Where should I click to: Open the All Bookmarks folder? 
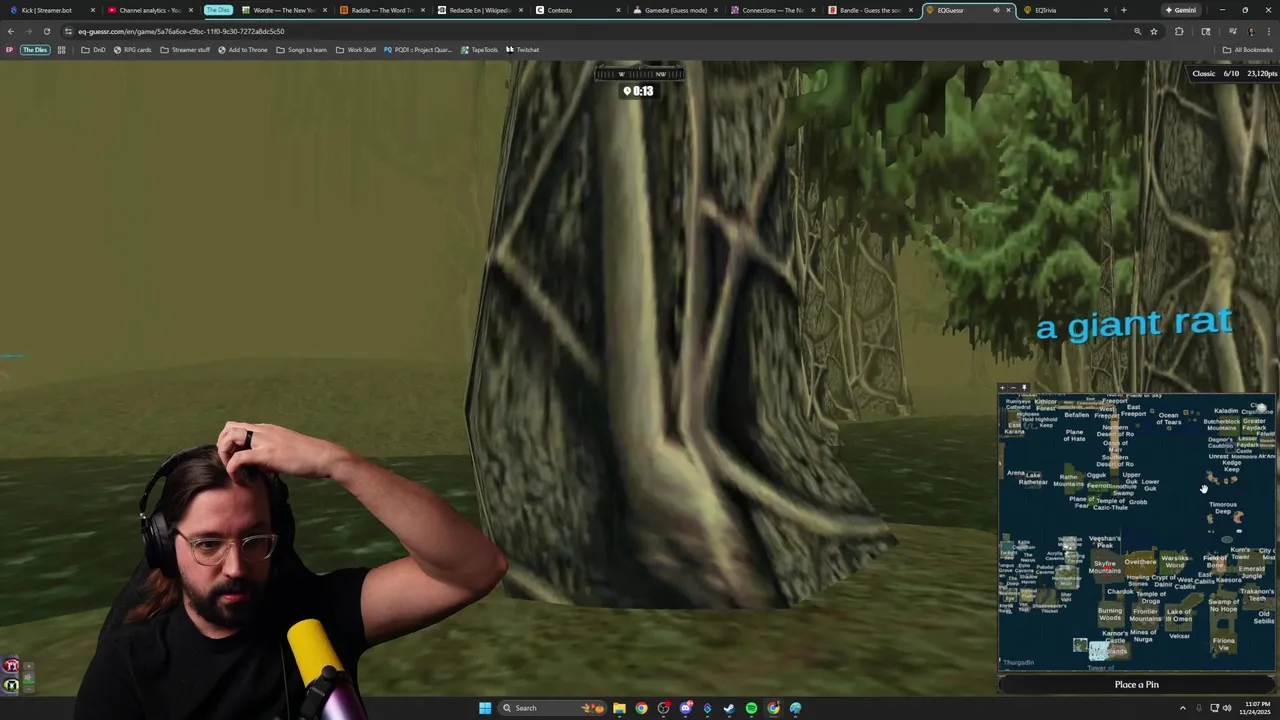coord(1247,50)
